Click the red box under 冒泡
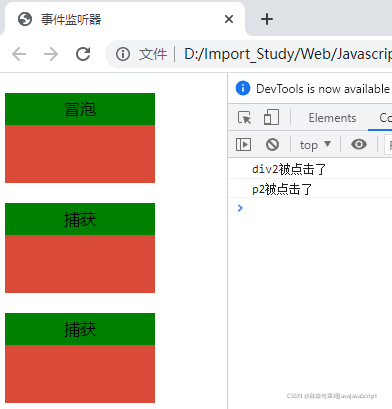This screenshot has height=409, width=392. point(80,154)
